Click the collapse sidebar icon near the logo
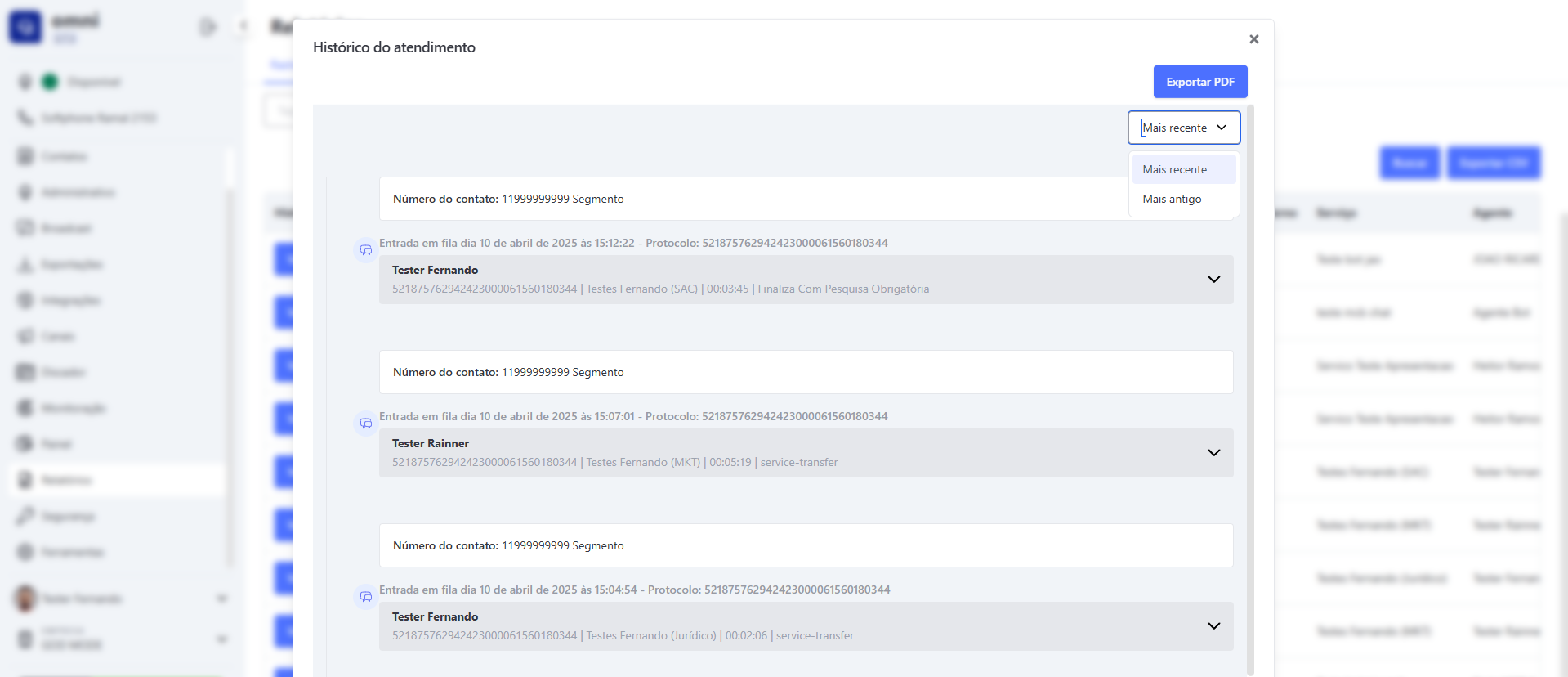The height and width of the screenshot is (677, 1568). coord(208,27)
